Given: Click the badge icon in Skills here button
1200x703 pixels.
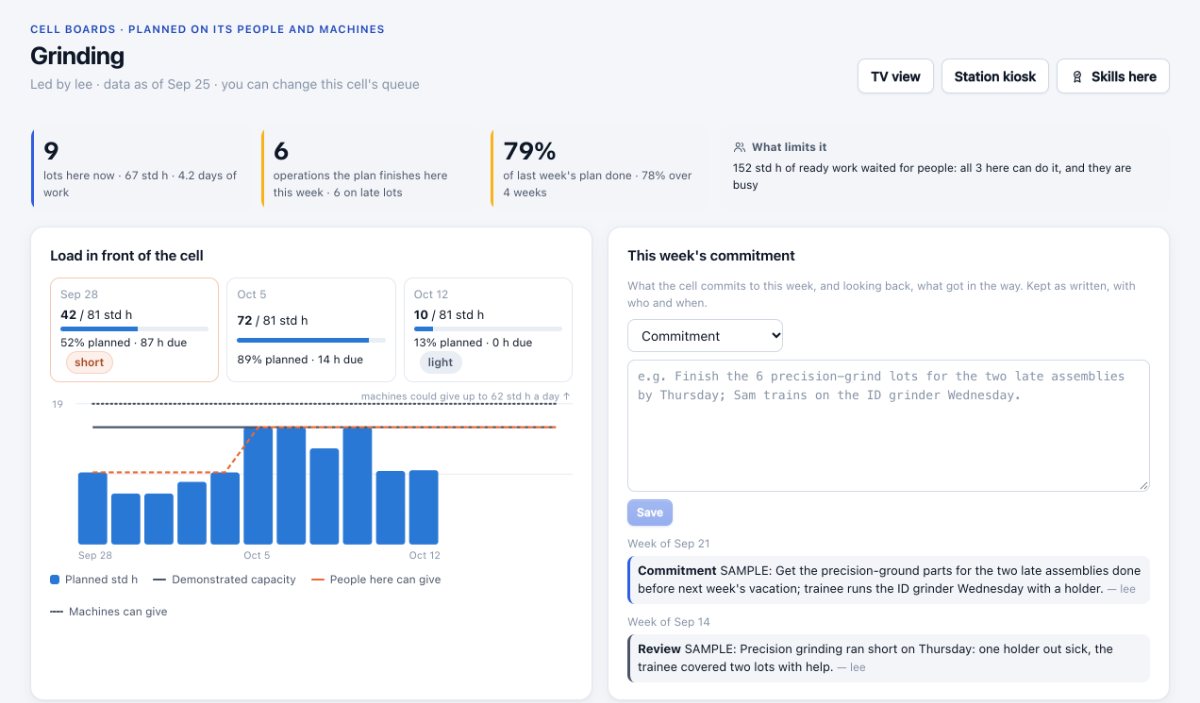Looking at the screenshot, I should point(1077,77).
